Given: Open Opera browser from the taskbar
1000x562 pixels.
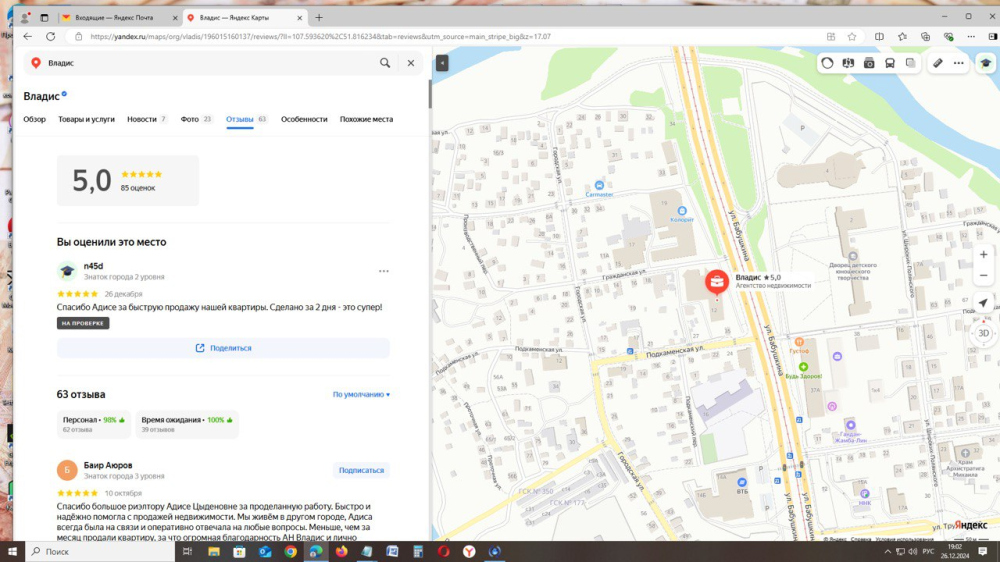Looking at the screenshot, I should pos(443,552).
